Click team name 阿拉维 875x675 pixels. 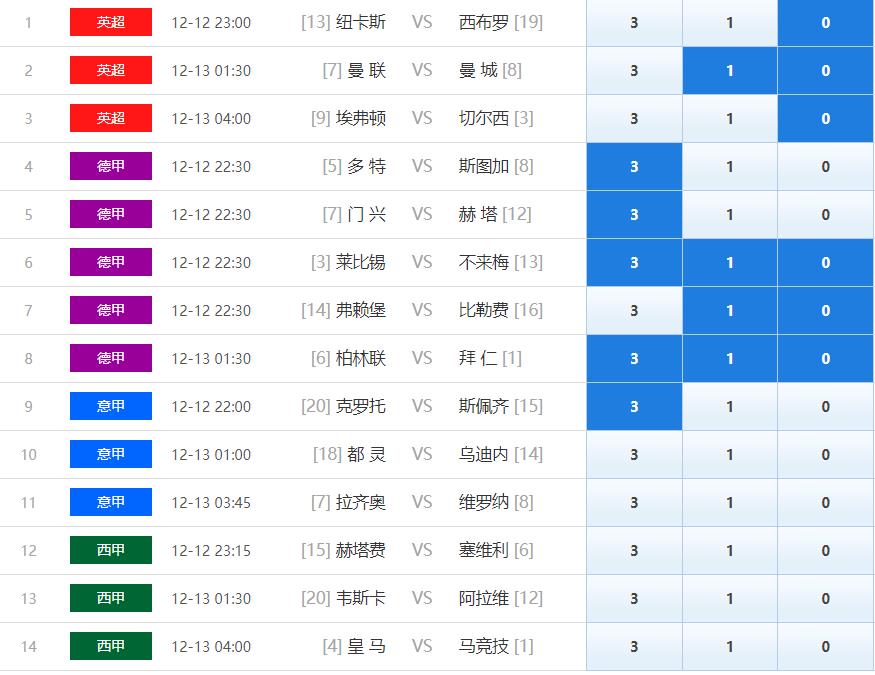coord(484,598)
